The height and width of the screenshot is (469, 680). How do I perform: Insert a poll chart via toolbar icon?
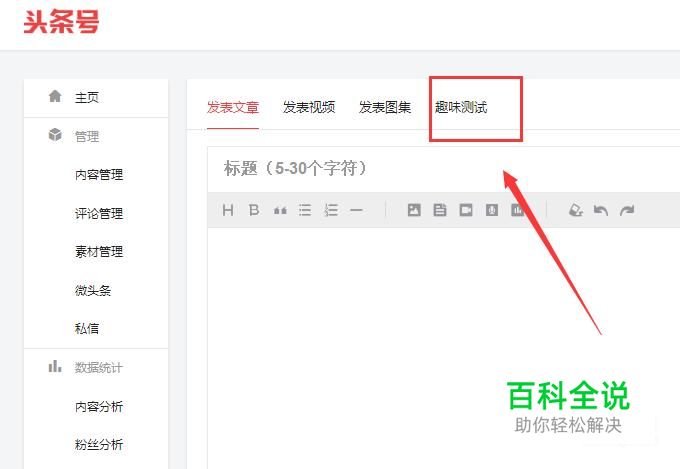517,210
